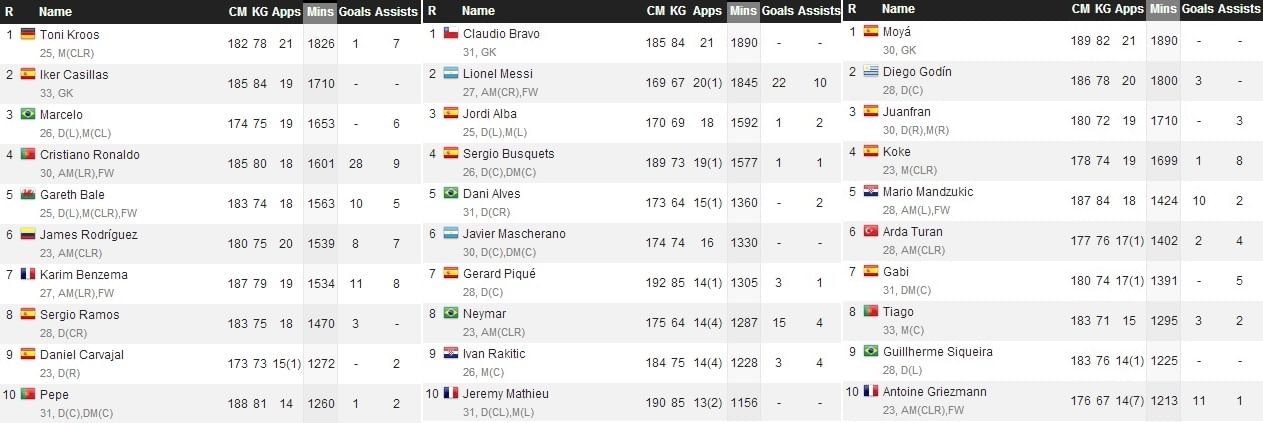Click the Croatian flag next to Ivan Rakitic
Viewport: 1263px width, 423px height.
[450, 353]
